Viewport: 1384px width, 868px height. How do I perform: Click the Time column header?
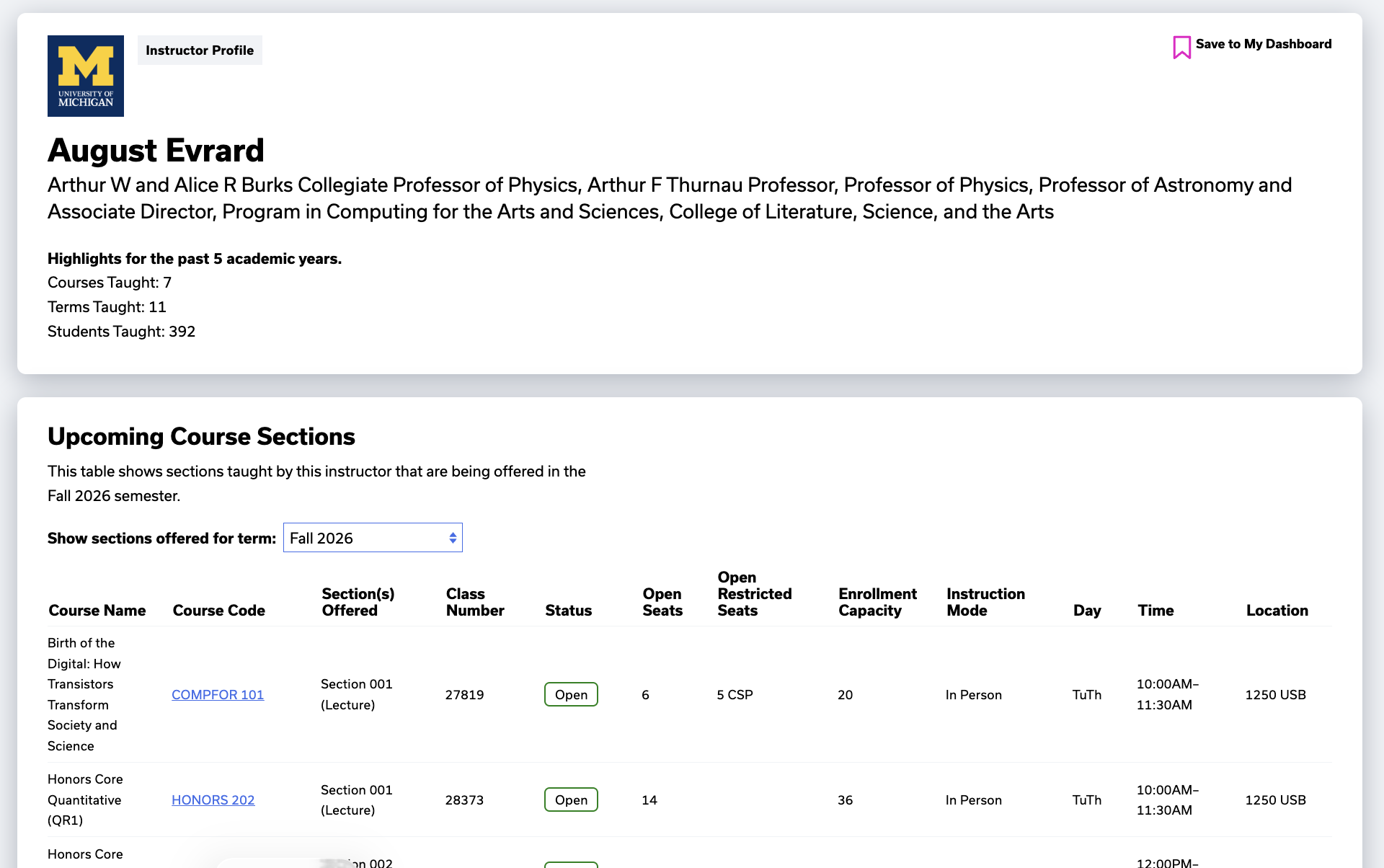[1156, 611]
